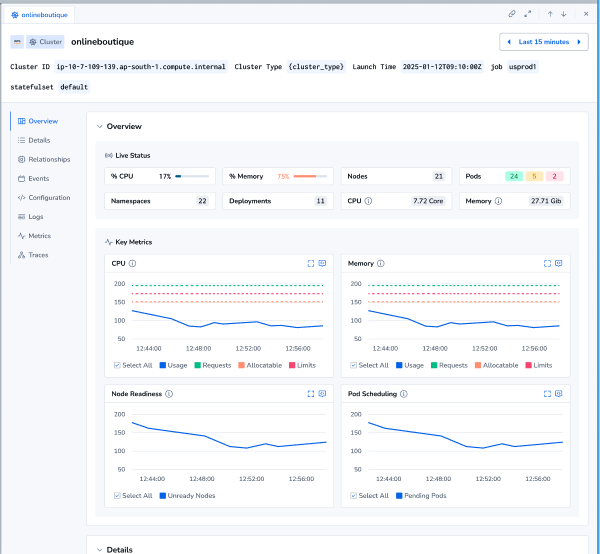Collapse the Overview section chevron
Viewport: 600px width, 554px height.
[x=99, y=126]
